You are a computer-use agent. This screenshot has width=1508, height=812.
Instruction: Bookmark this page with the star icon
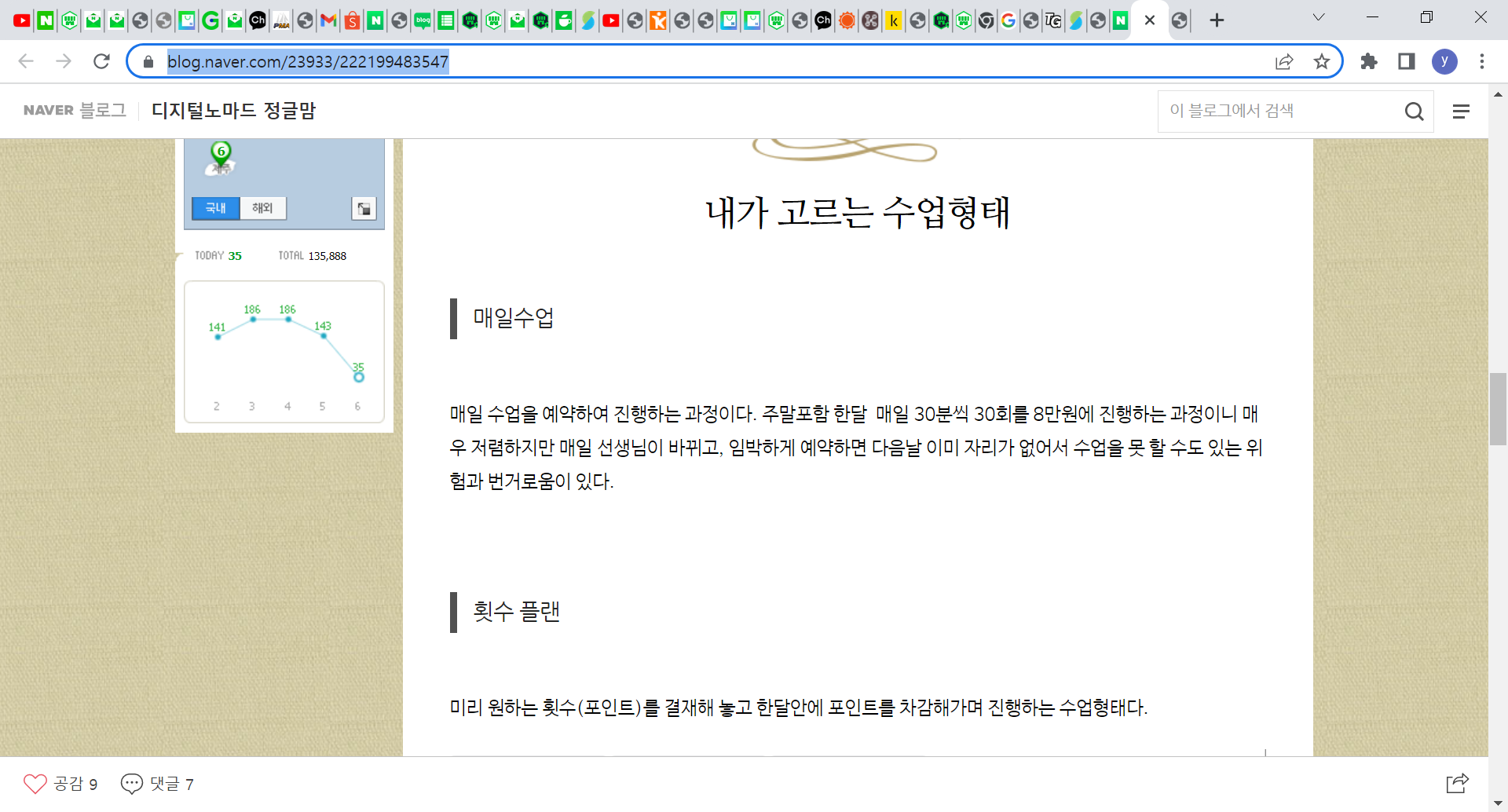click(x=1322, y=61)
